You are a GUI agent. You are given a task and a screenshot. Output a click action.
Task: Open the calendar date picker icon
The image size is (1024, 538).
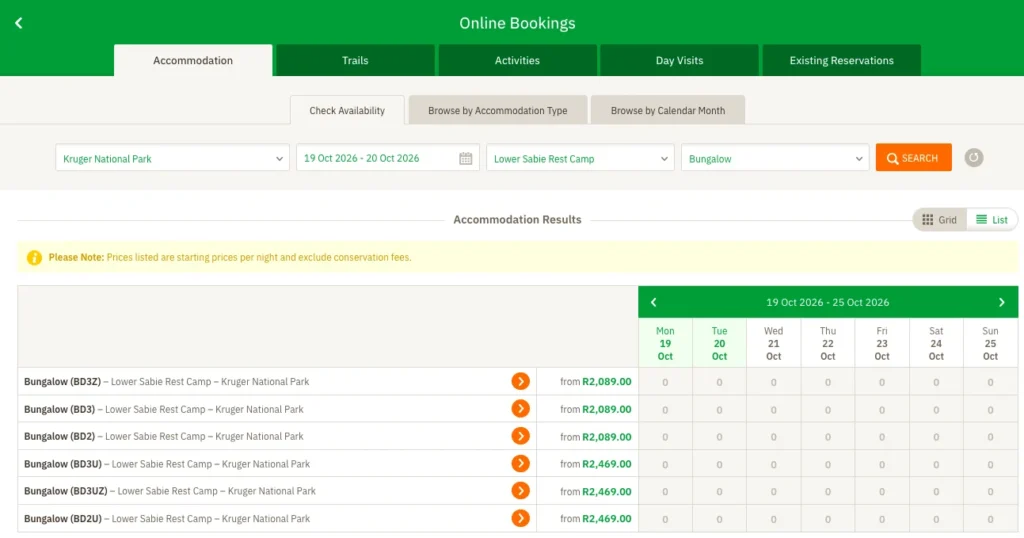click(465, 159)
